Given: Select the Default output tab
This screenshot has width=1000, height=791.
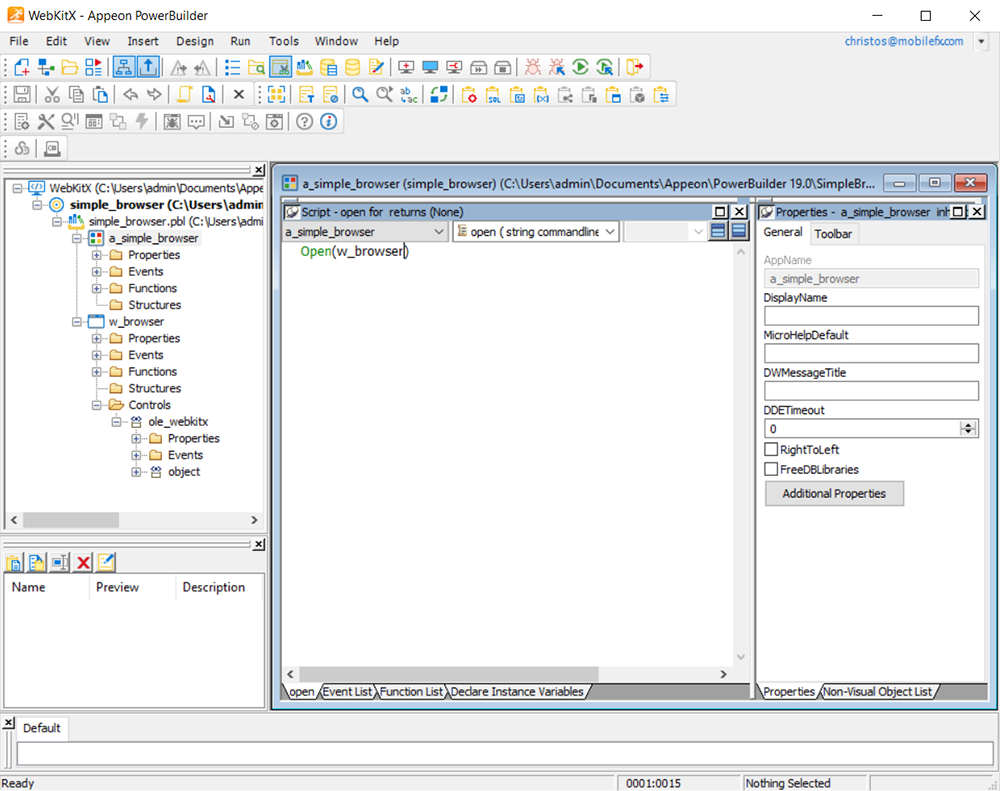Looking at the screenshot, I should [41, 728].
